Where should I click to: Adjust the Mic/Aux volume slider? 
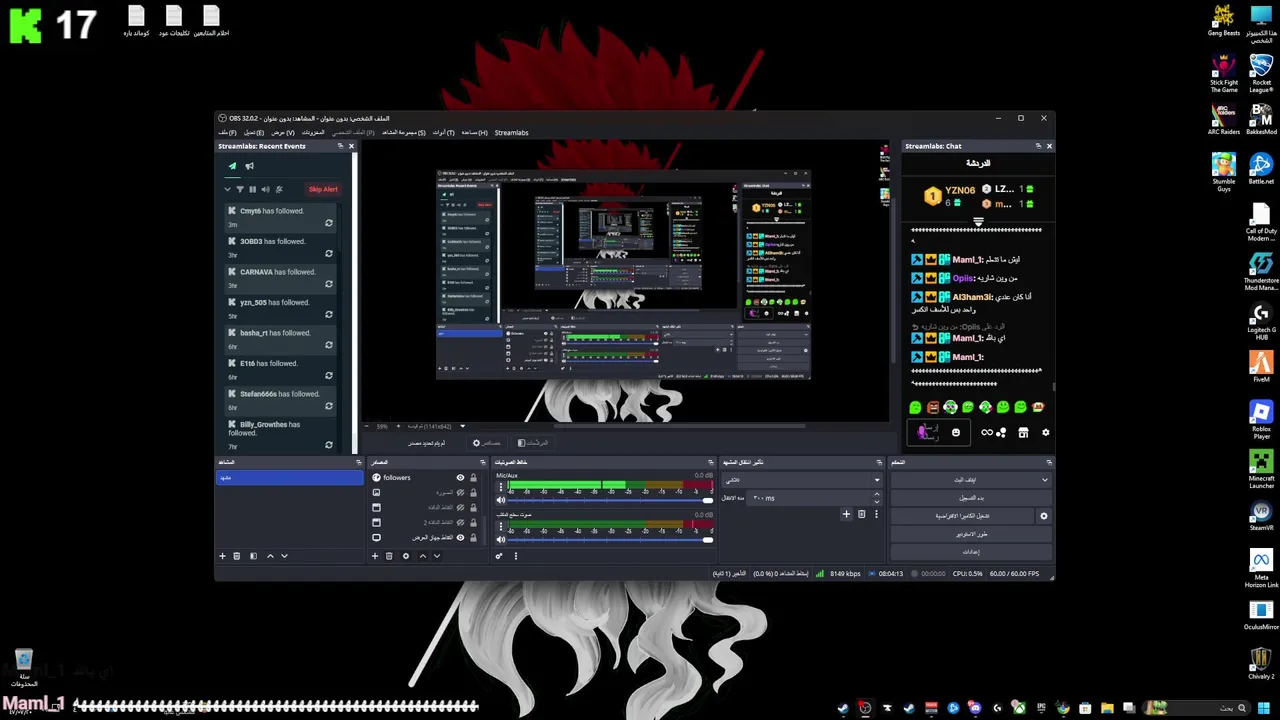(610, 500)
